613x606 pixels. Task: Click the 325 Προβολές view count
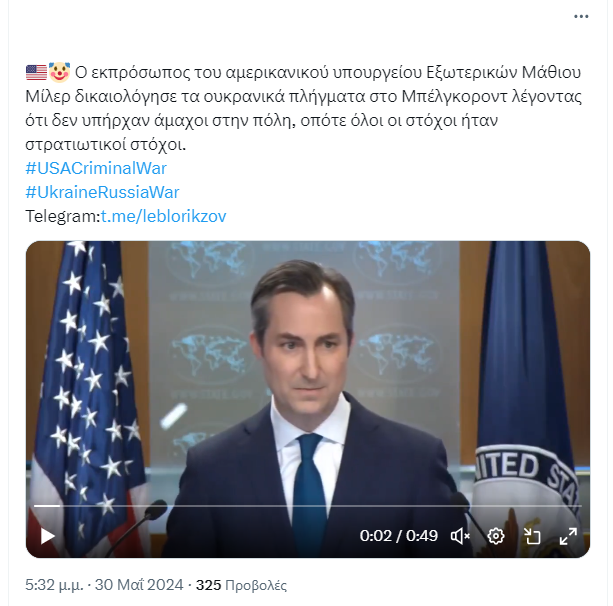pyautogui.click(x=241, y=585)
